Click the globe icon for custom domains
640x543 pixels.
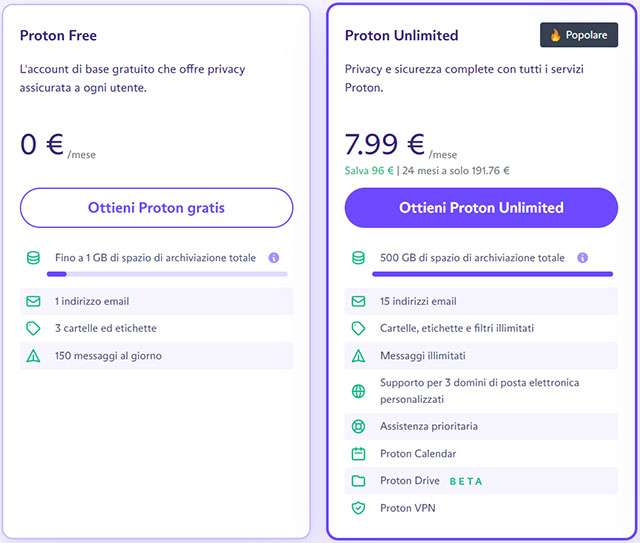pyautogui.click(x=358, y=390)
